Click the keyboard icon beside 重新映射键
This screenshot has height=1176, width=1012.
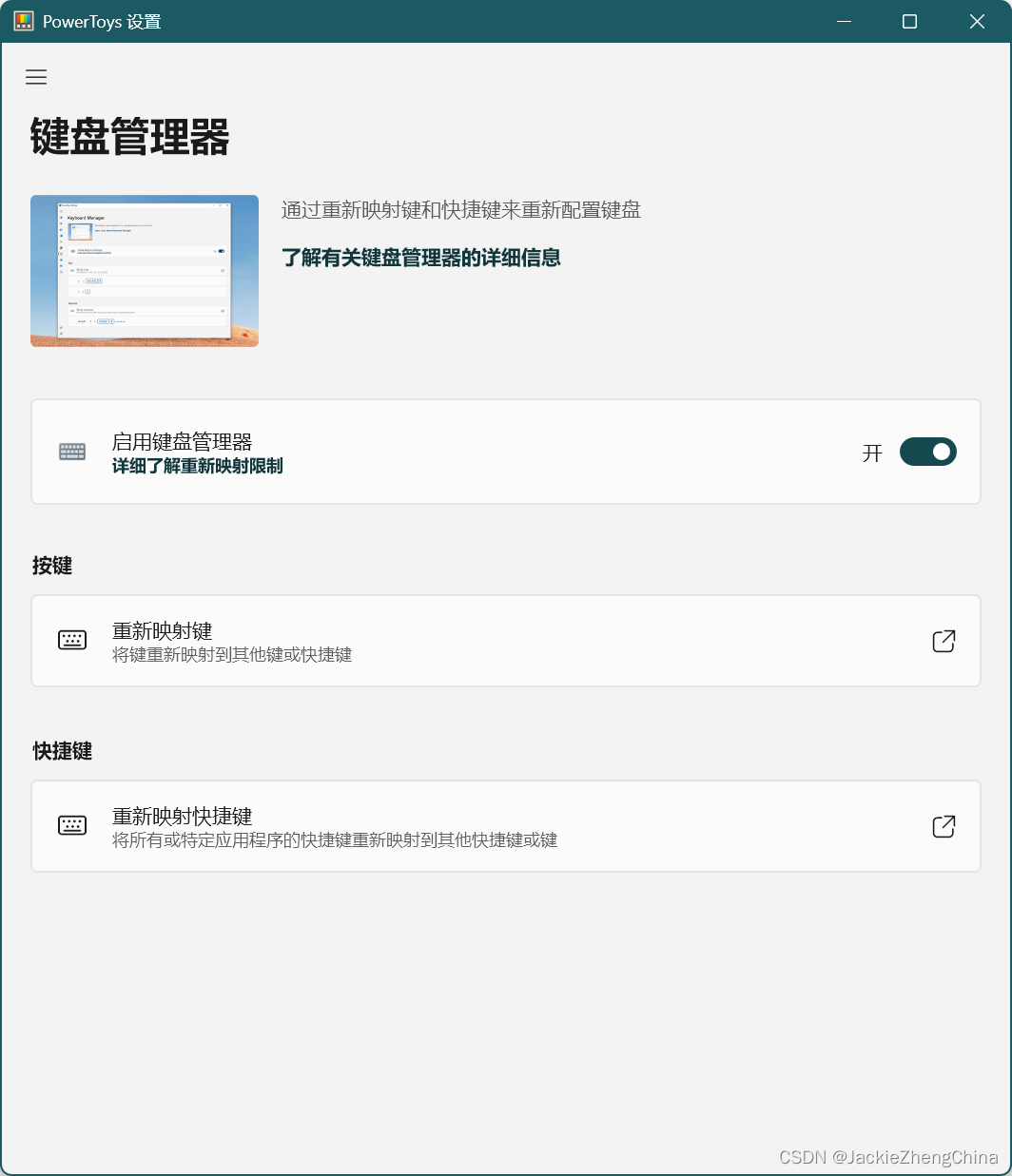tap(72, 640)
